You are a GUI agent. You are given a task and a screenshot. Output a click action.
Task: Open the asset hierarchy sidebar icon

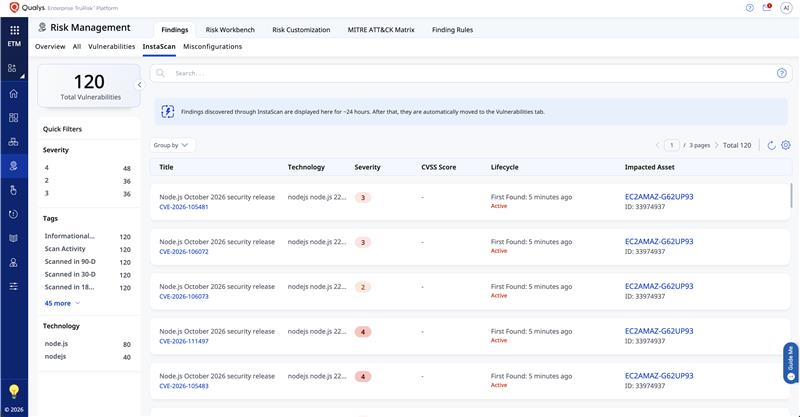pyautogui.click(x=14, y=142)
